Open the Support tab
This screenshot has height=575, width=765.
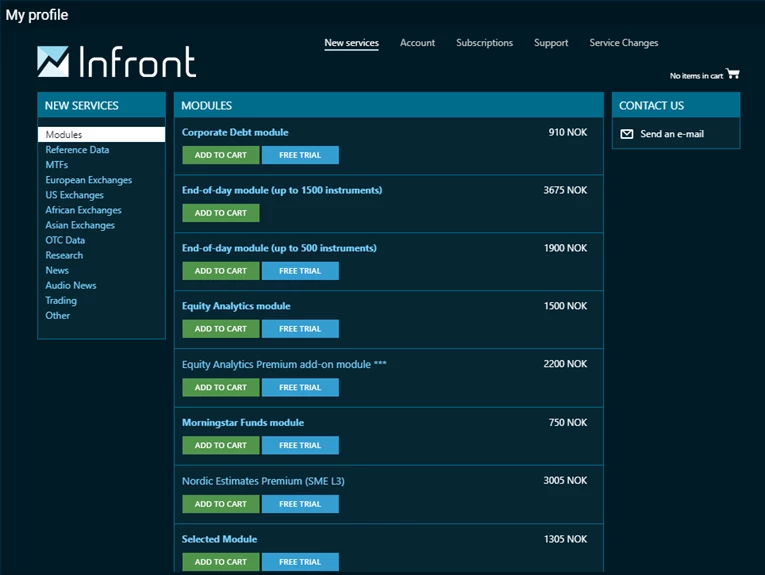point(551,43)
